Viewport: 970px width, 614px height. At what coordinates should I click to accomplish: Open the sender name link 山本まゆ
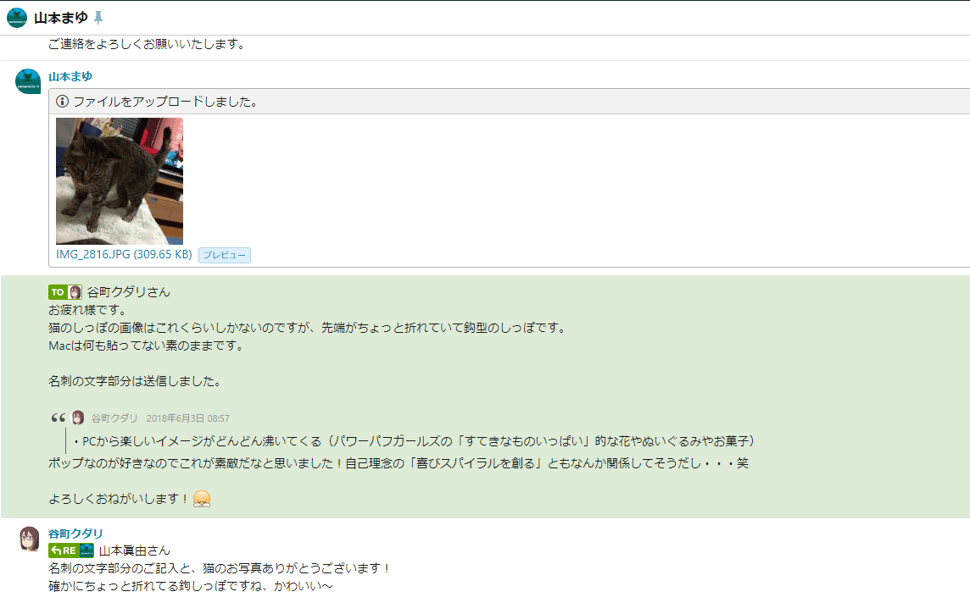click(71, 77)
